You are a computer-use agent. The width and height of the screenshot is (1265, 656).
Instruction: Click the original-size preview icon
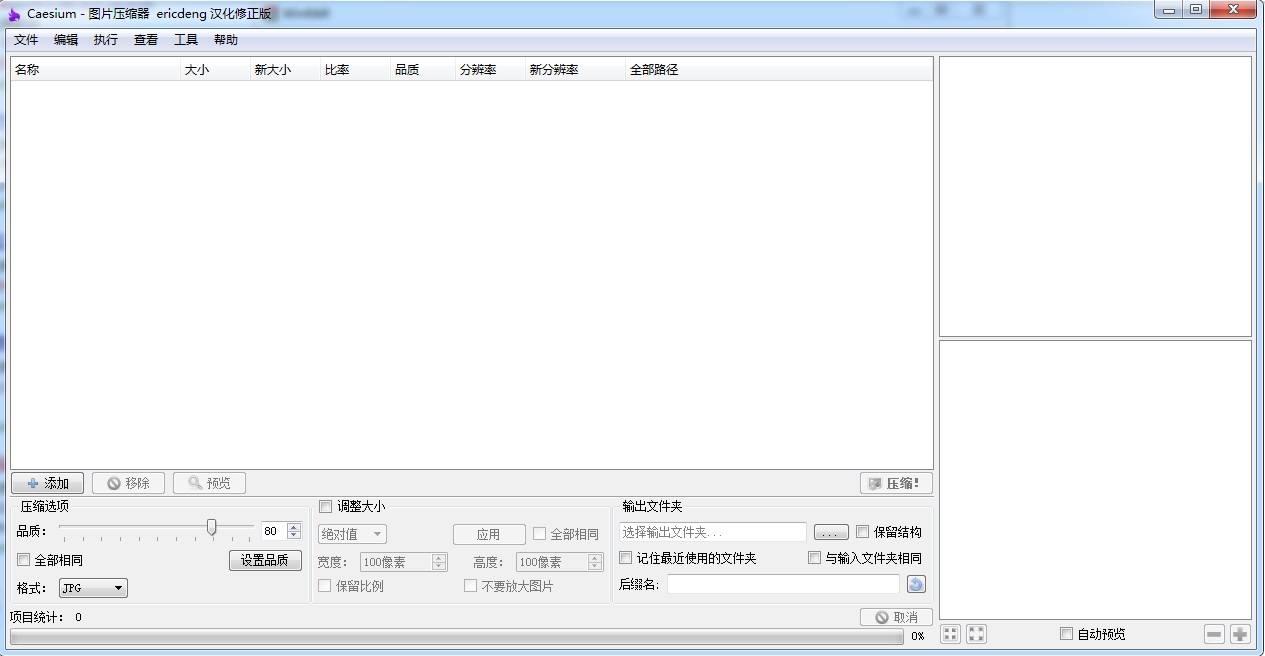click(976, 634)
